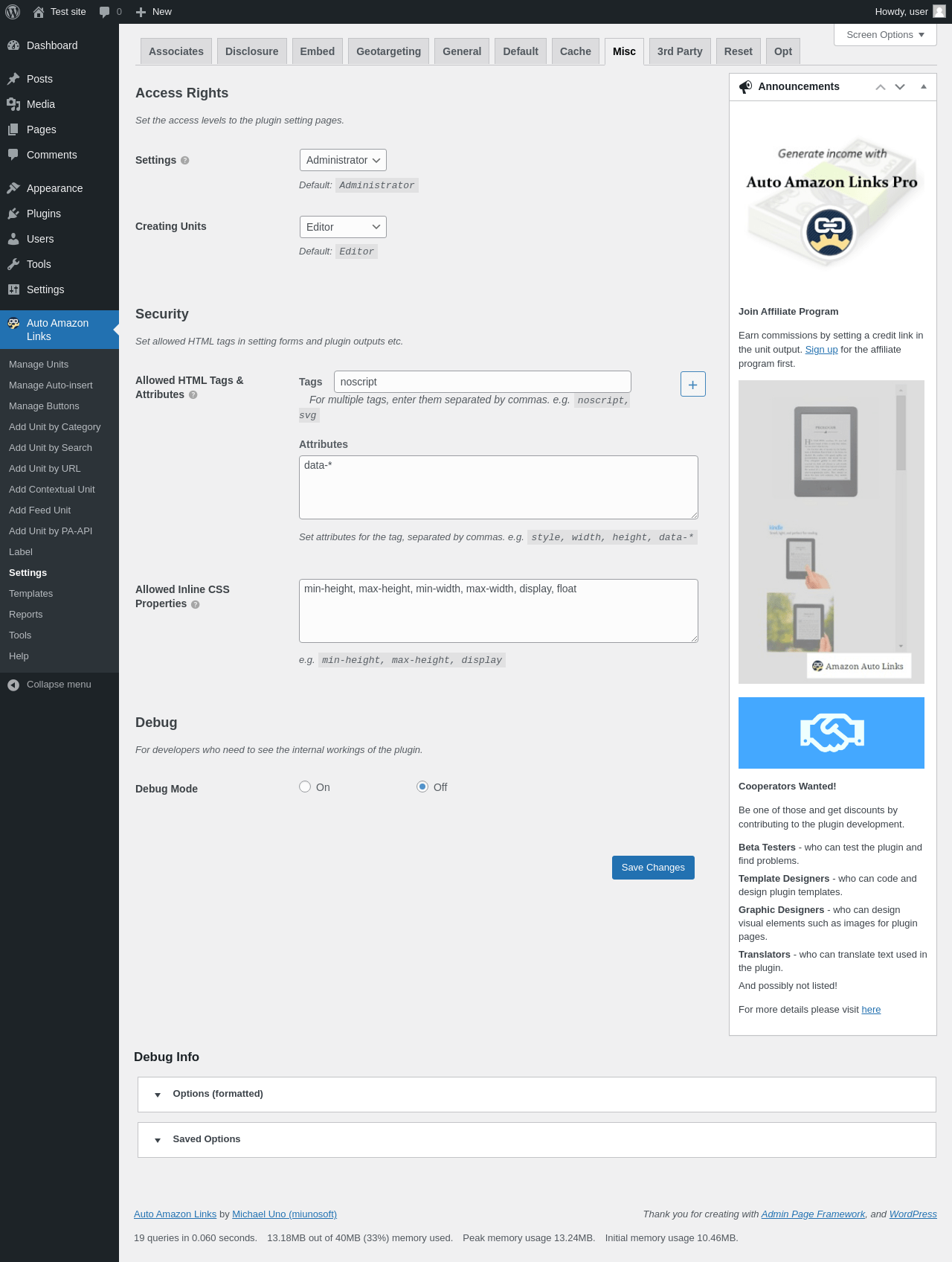The height and width of the screenshot is (1262, 952).
Task: Click the Auto Amazon Links menu icon
Action: pyautogui.click(x=13, y=323)
